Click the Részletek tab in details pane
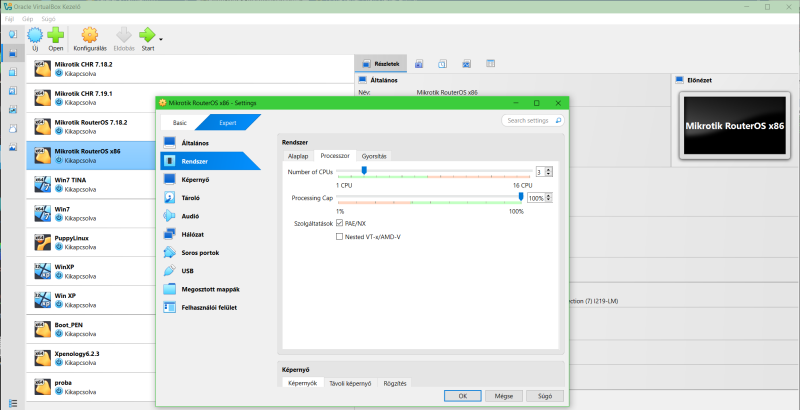800x410 pixels. tap(381, 64)
